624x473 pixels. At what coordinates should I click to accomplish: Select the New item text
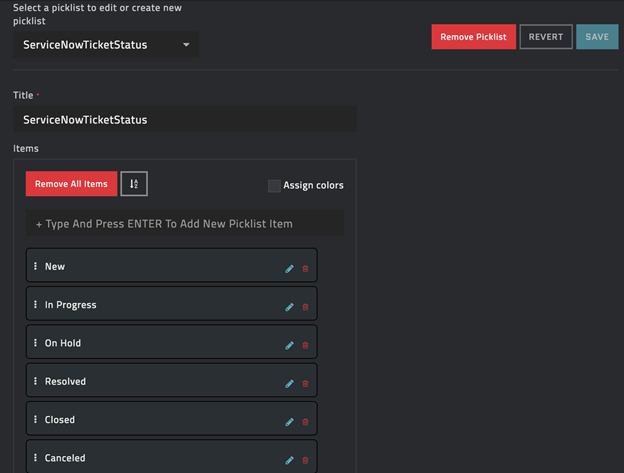(x=55, y=267)
